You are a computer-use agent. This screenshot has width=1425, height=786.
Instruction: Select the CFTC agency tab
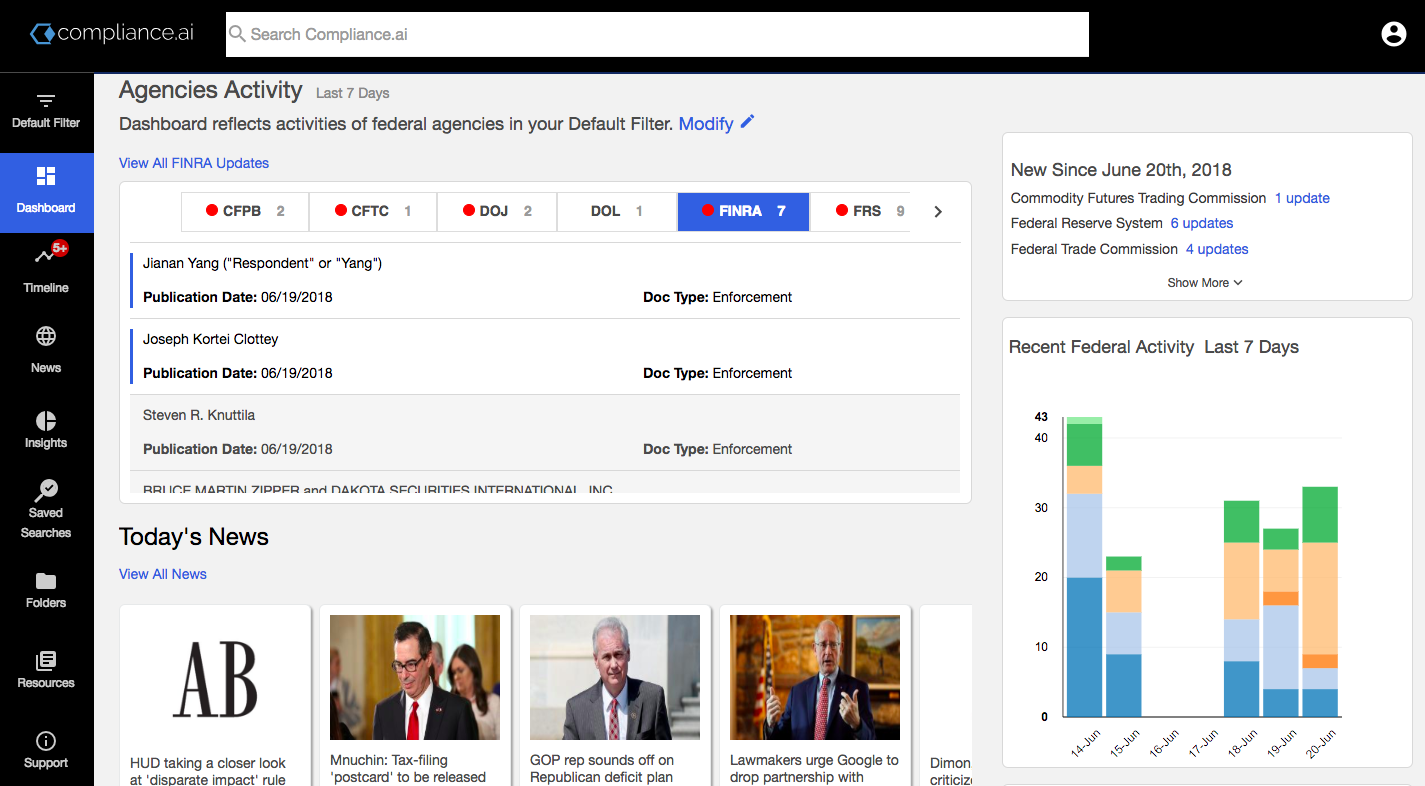373,211
